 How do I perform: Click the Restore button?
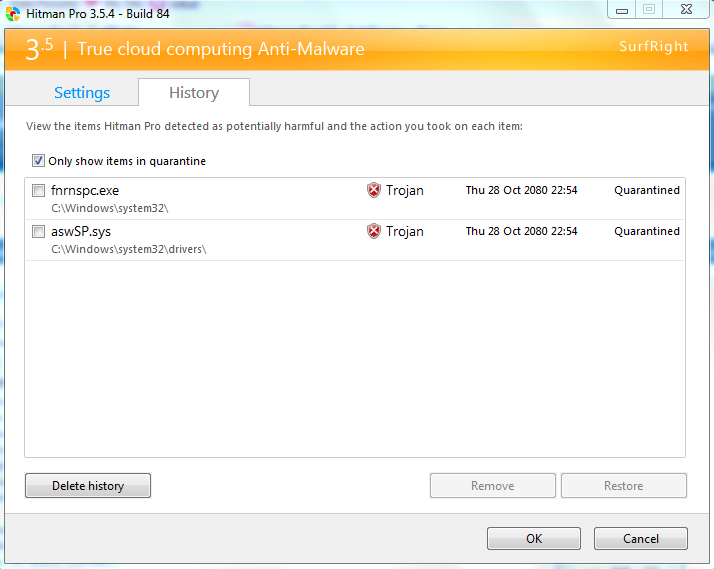pos(624,486)
